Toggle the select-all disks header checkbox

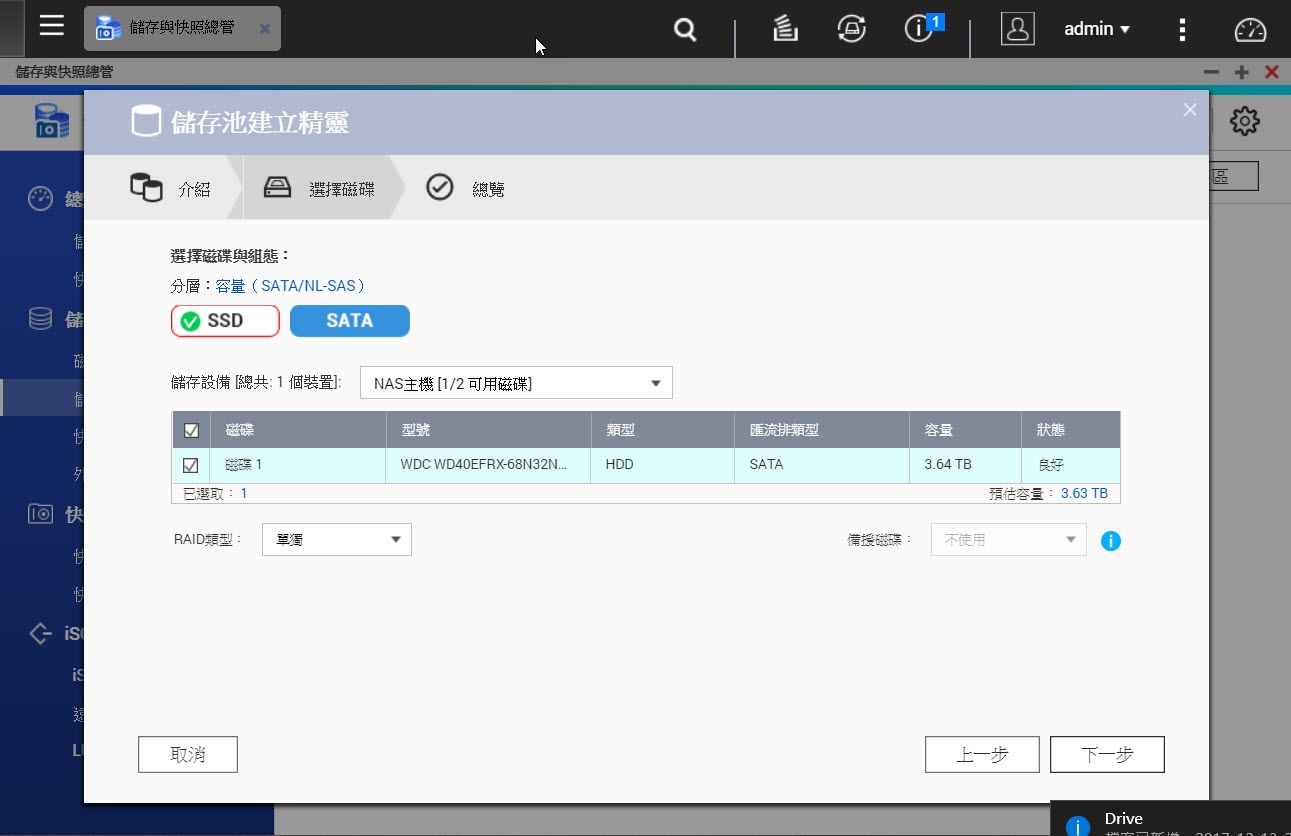(191, 431)
